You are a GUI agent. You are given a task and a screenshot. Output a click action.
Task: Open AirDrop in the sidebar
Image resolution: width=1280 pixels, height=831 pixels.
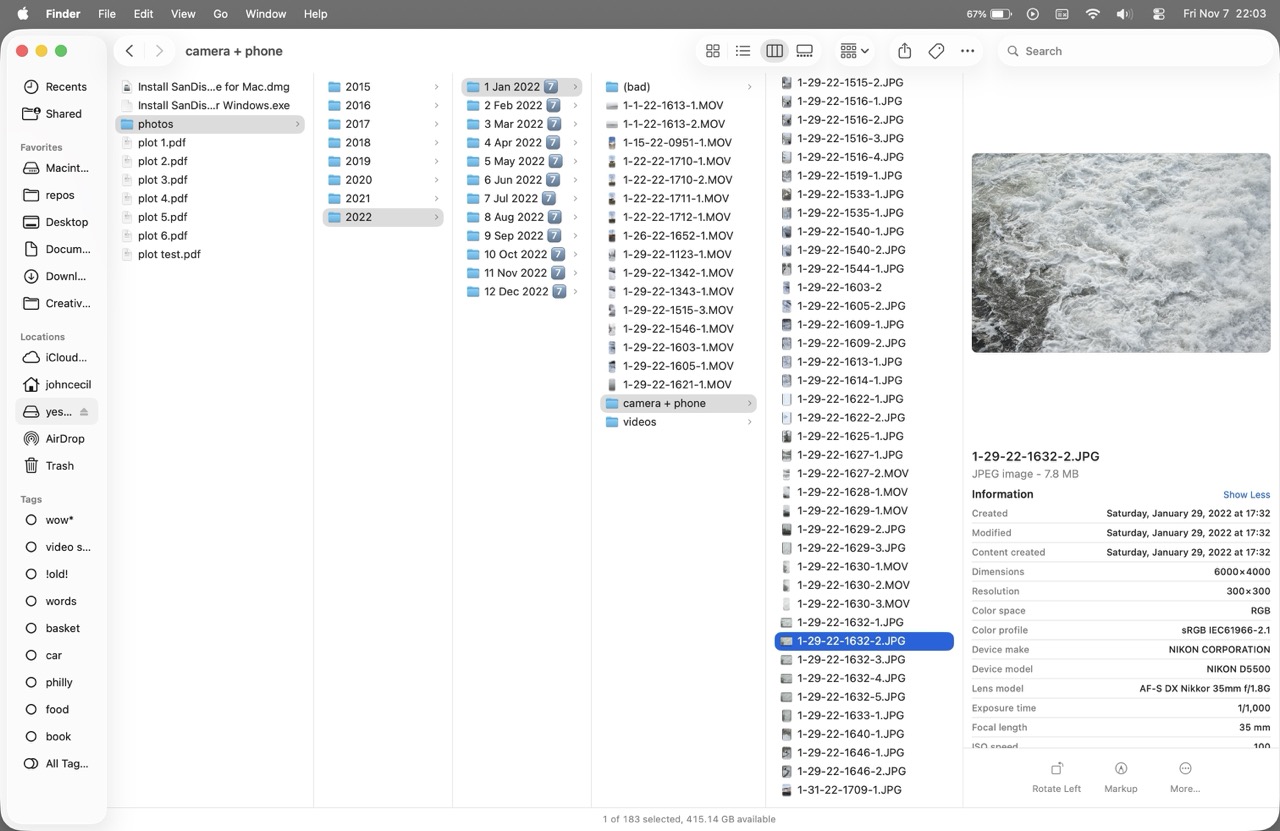(56, 439)
